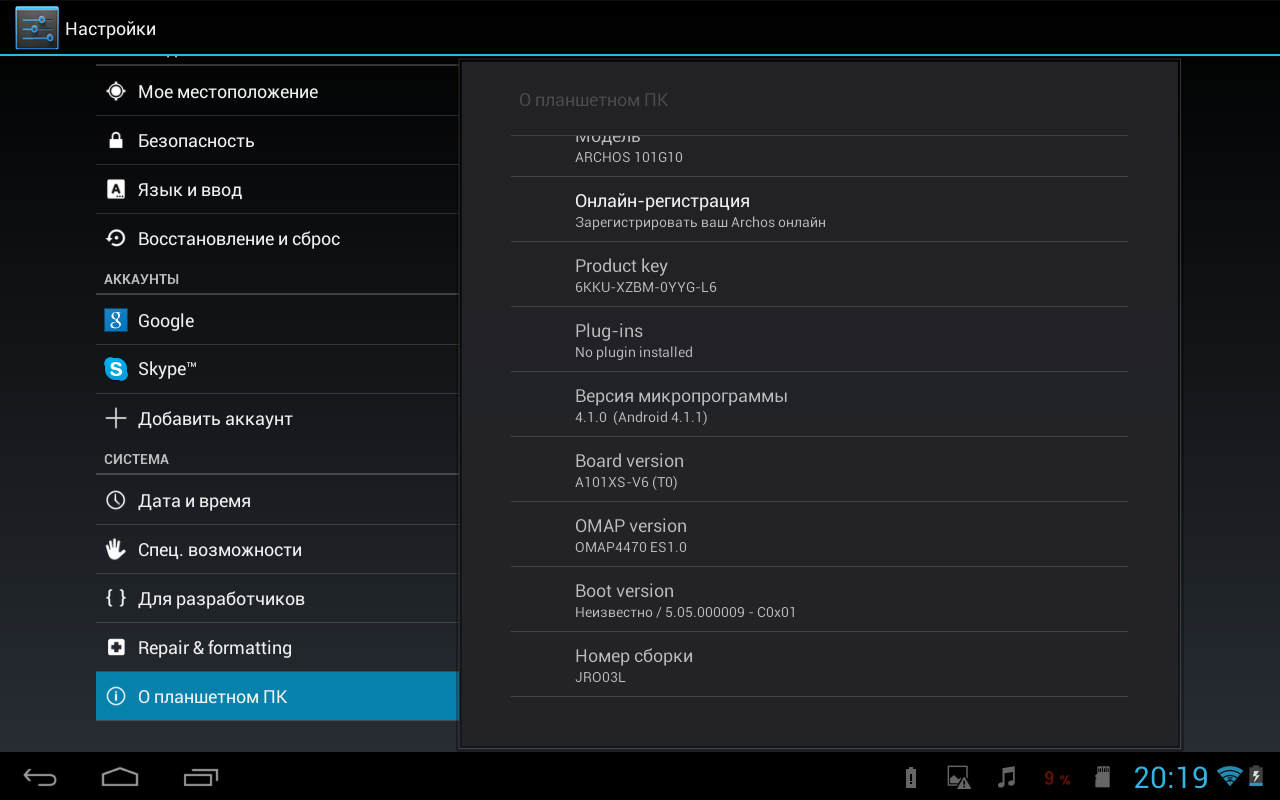Viewport: 1280px width, 800px height.
Task: Tap the Settings app icon in header
Action: pos(37,28)
